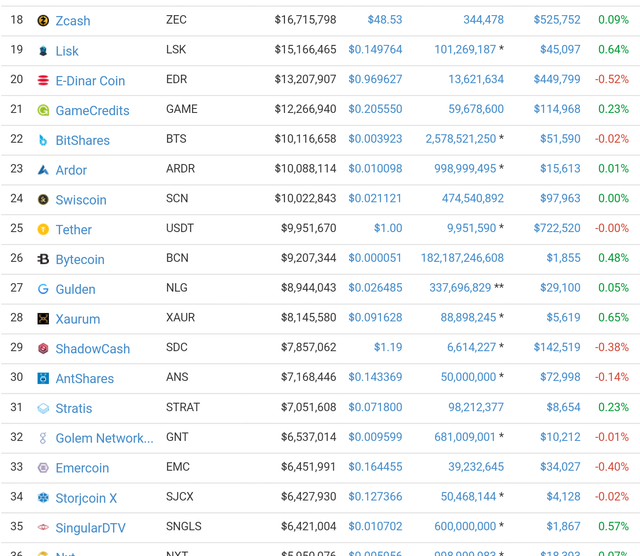Click SingularDTV supply 600,000,000
Viewport: 640px width, 556px height.
[465, 527]
